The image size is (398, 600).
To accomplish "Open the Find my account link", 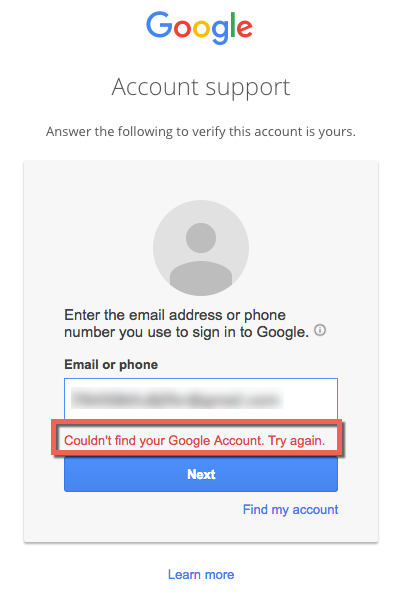I will pyautogui.click(x=290, y=510).
